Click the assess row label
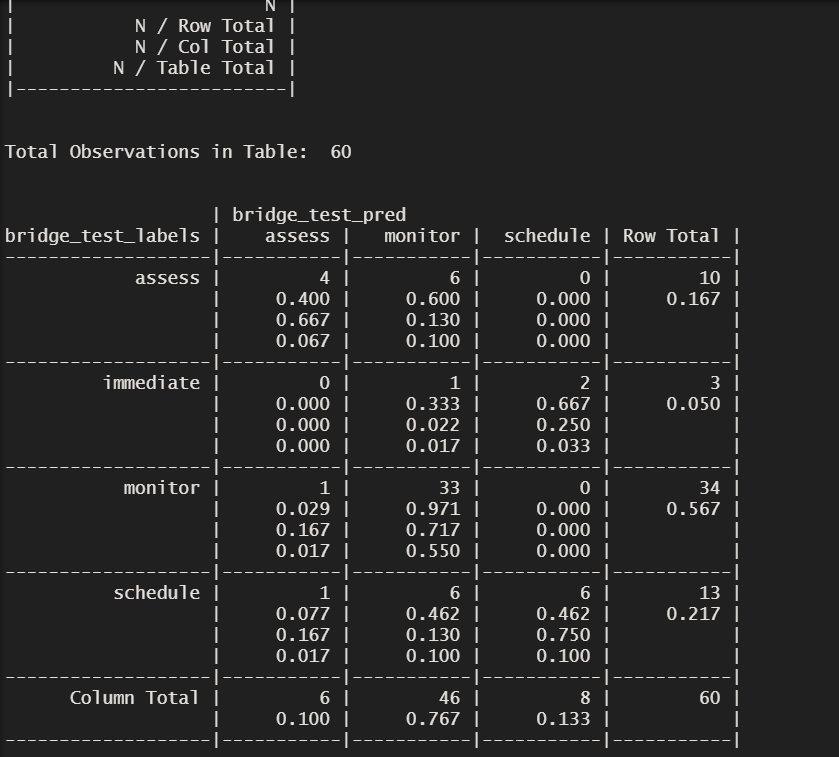Viewport: 839px width, 757px height. coord(167,278)
